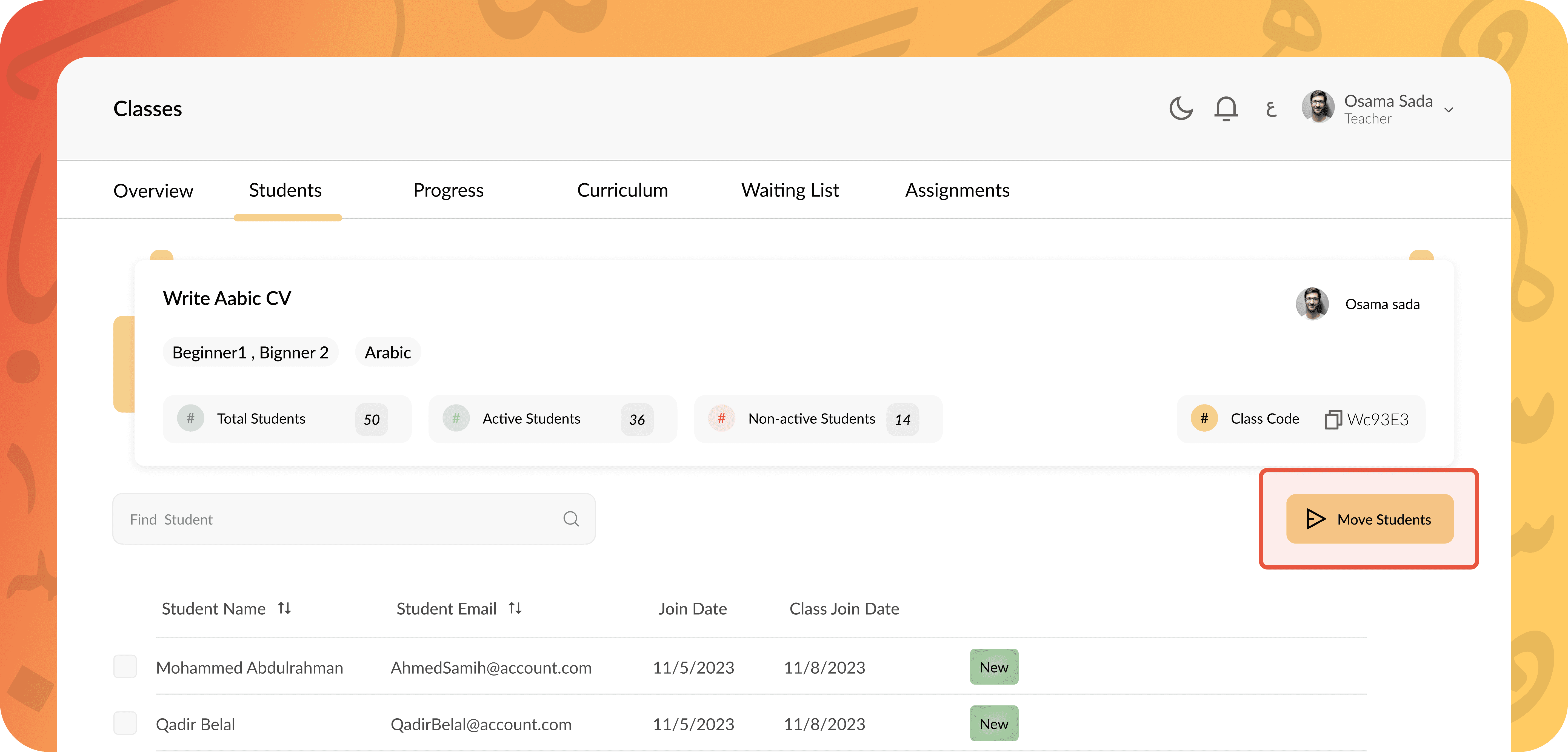1568x752 pixels.
Task: Click the search magnifier in Find Student
Action: click(x=570, y=519)
